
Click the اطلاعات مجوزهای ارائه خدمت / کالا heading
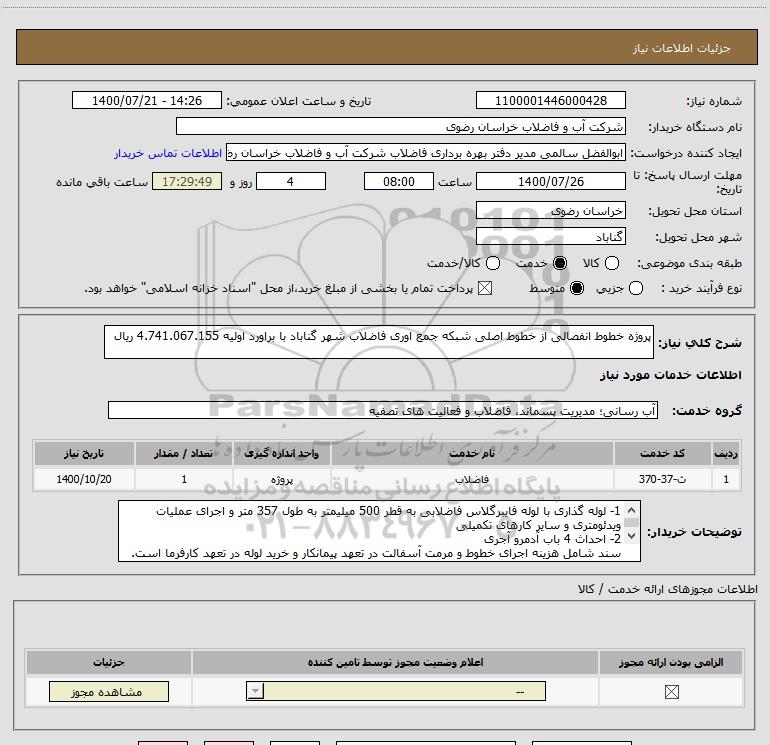(x=667, y=589)
